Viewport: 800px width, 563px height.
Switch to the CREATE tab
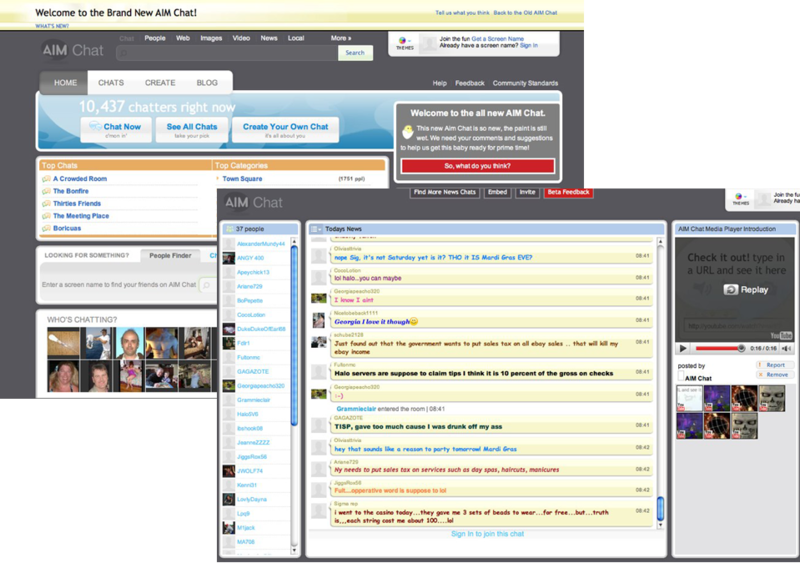click(160, 83)
